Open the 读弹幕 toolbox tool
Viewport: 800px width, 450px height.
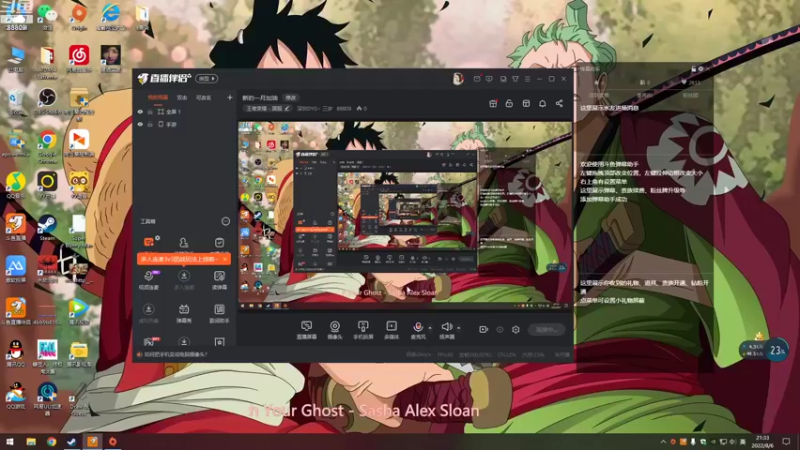click(x=219, y=280)
